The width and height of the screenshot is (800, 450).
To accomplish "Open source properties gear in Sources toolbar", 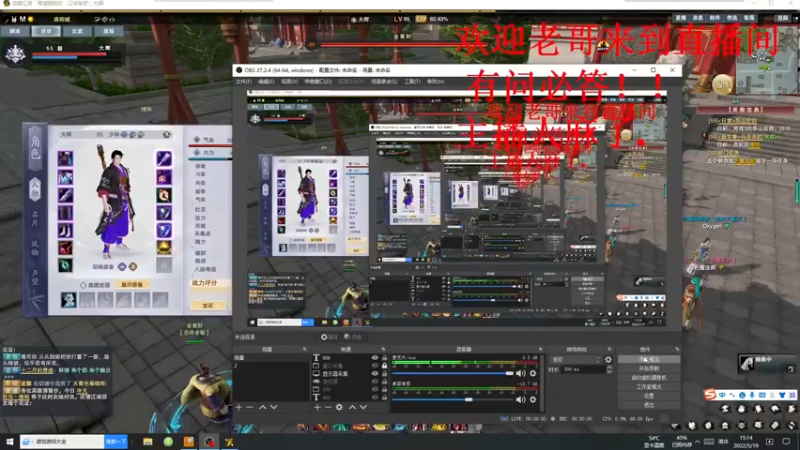I will (339, 407).
